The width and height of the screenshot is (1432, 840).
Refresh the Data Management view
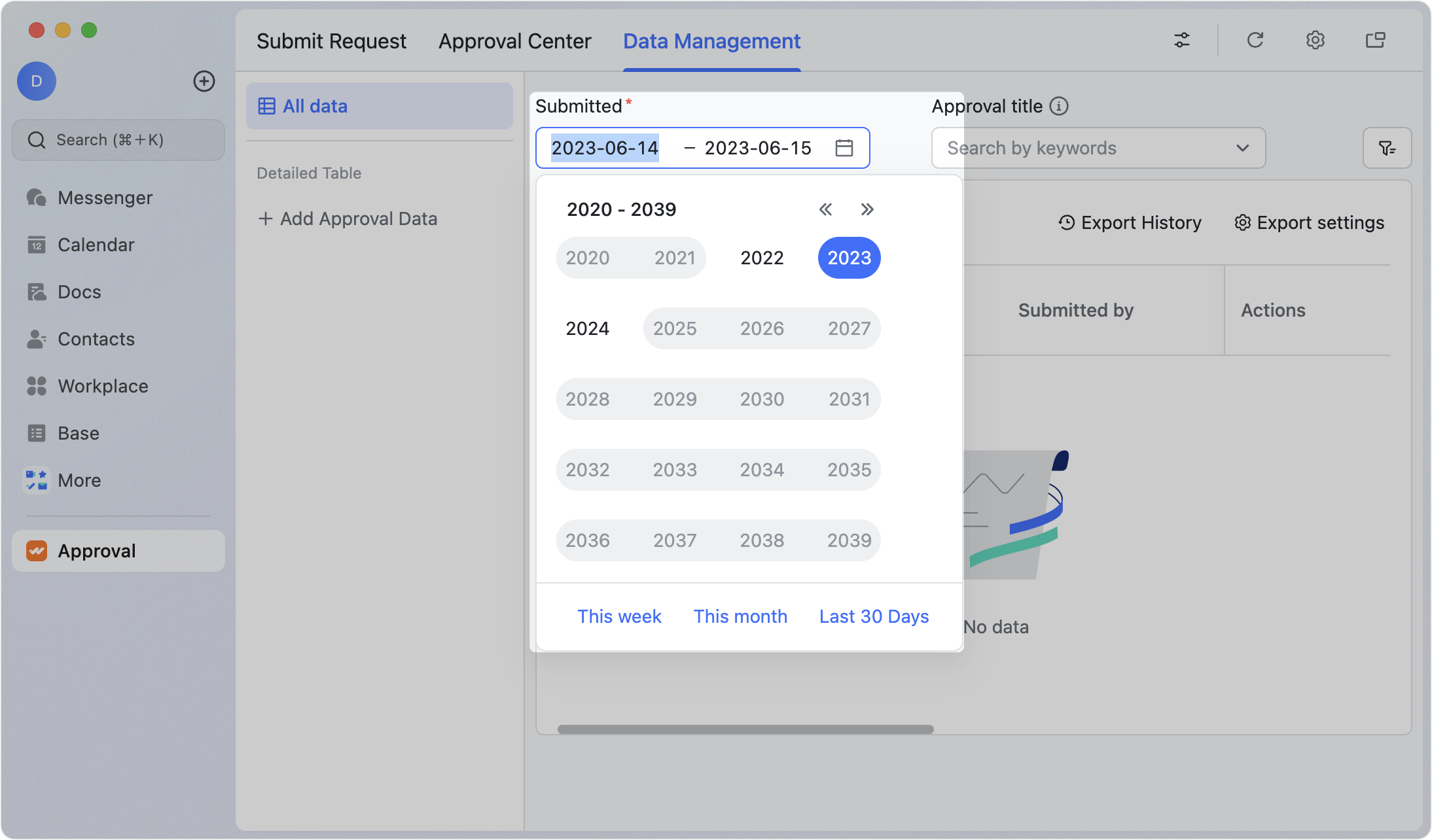click(x=1255, y=40)
